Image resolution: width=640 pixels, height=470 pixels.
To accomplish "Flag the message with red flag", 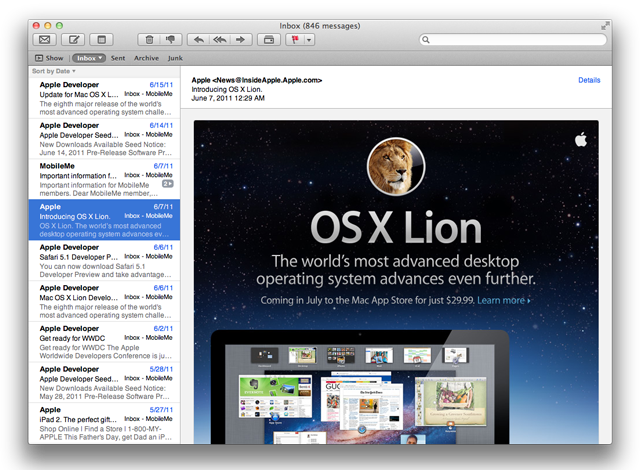I will [x=295, y=40].
